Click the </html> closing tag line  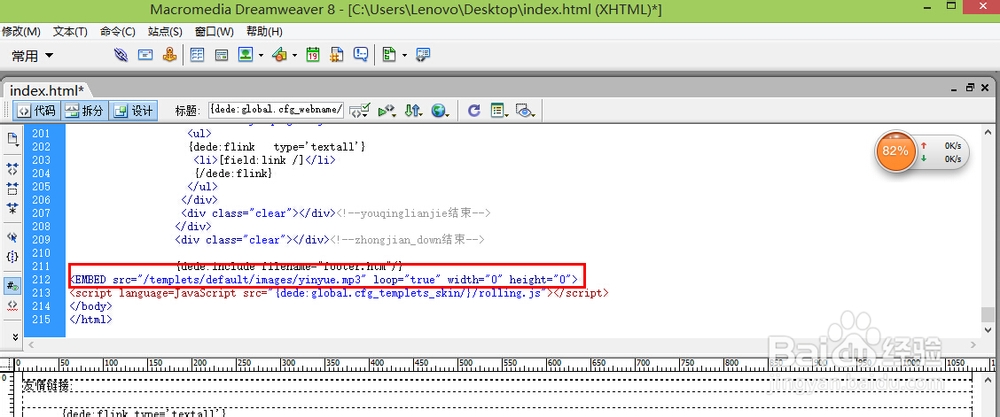(91, 319)
